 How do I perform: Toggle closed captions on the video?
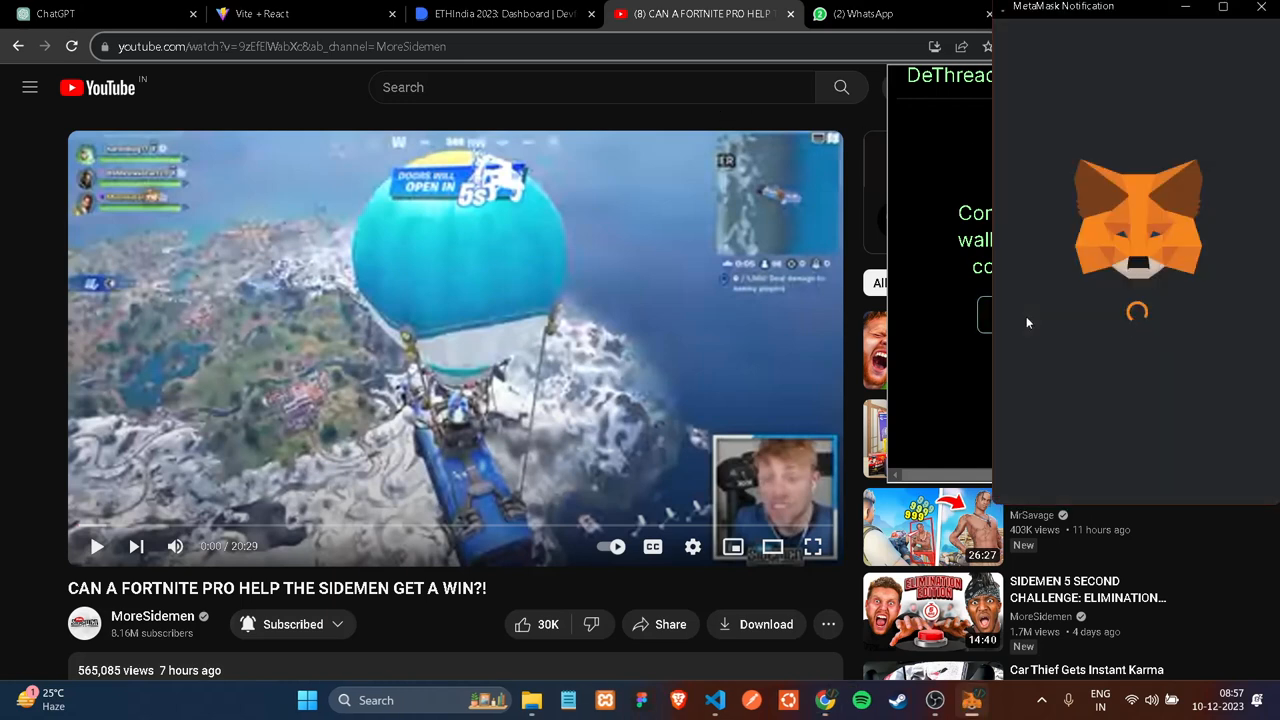(653, 546)
